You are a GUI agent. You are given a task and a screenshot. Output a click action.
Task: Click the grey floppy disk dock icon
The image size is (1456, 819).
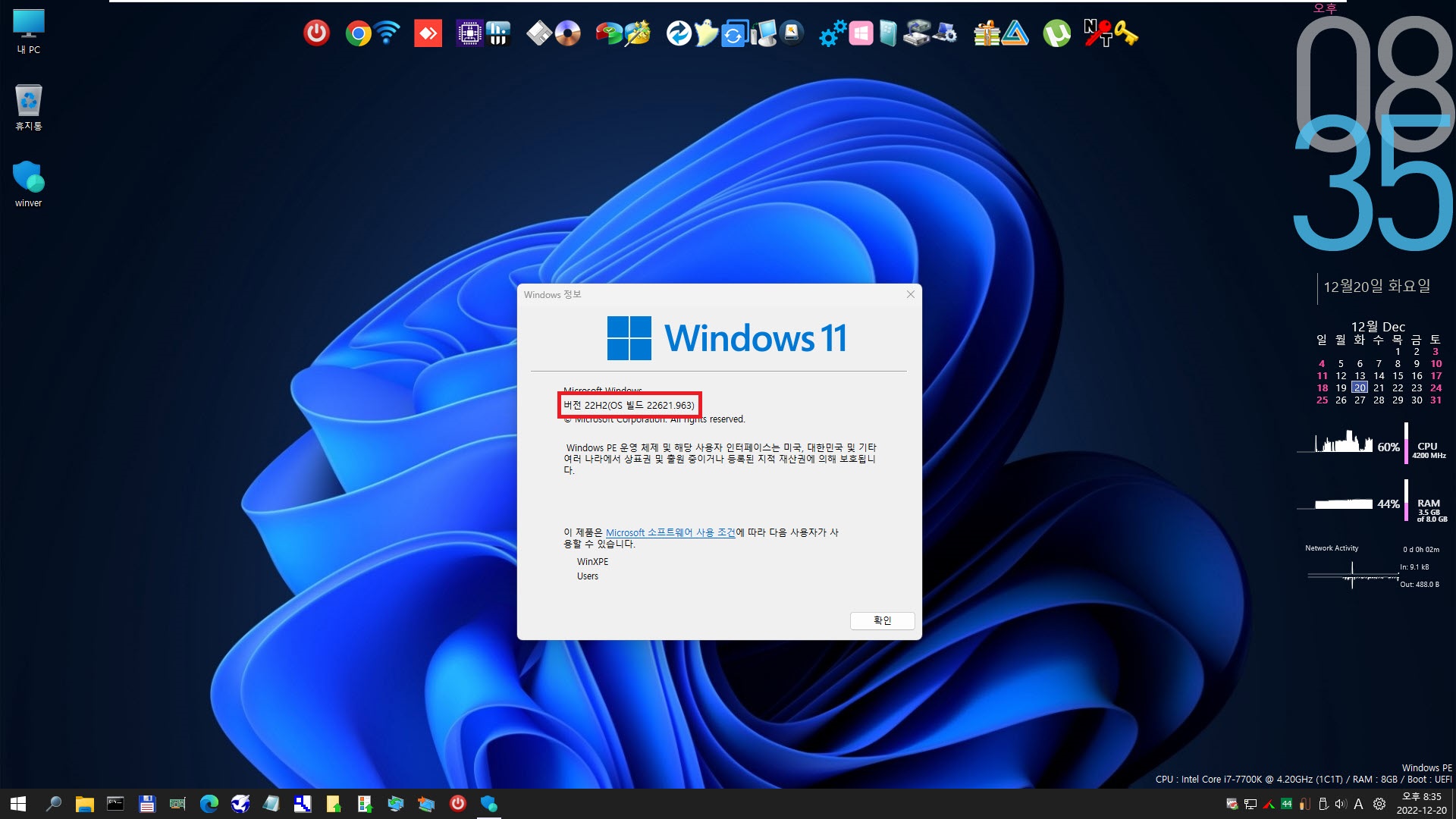[538, 33]
